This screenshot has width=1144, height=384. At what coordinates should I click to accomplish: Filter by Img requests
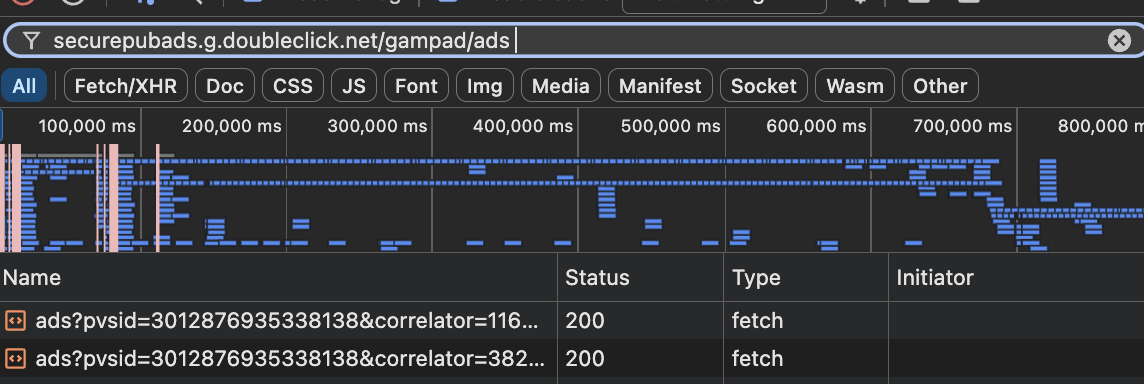tap(484, 86)
